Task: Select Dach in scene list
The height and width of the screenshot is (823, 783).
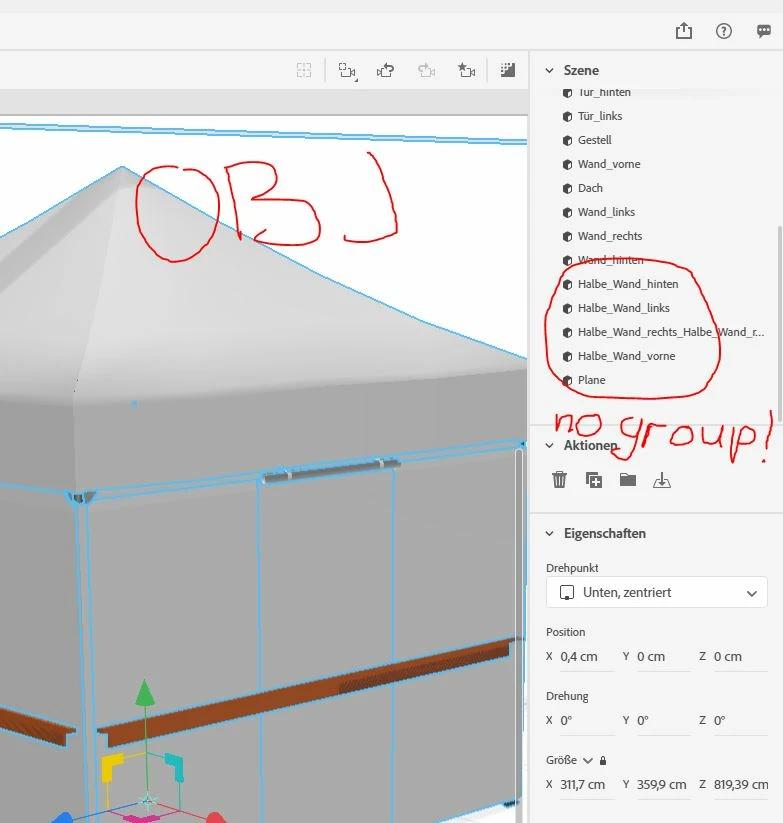Action: (590, 188)
